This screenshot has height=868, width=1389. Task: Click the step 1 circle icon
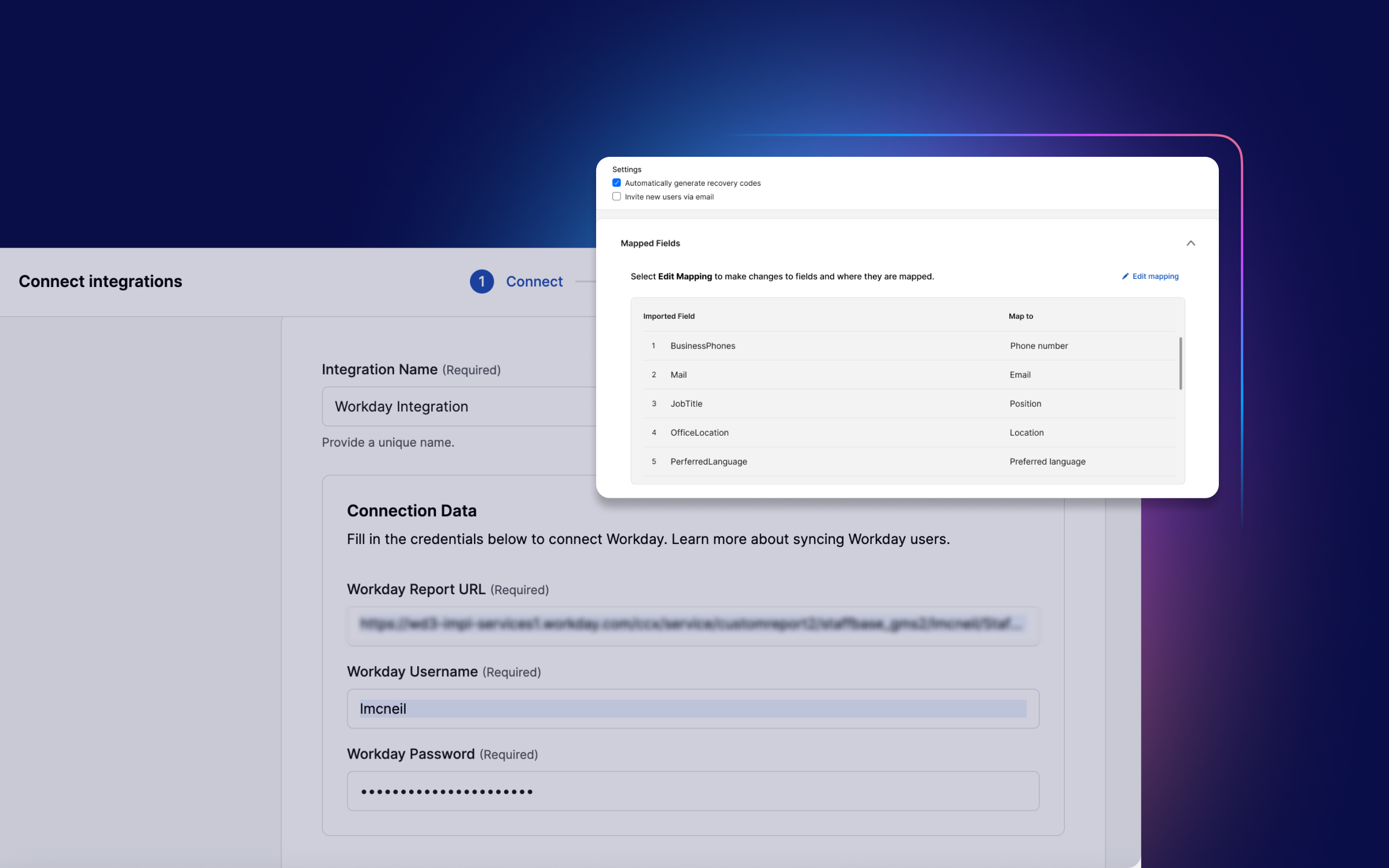pyautogui.click(x=482, y=281)
